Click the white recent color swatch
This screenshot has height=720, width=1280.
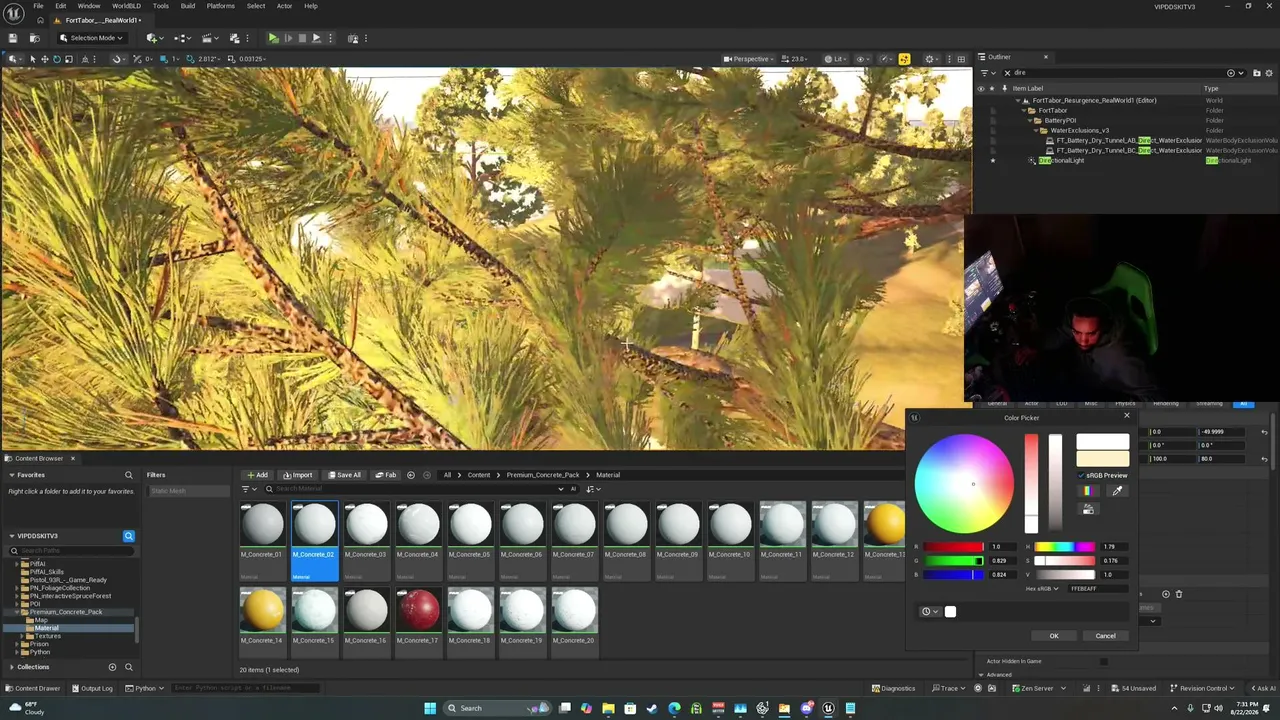coord(950,612)
